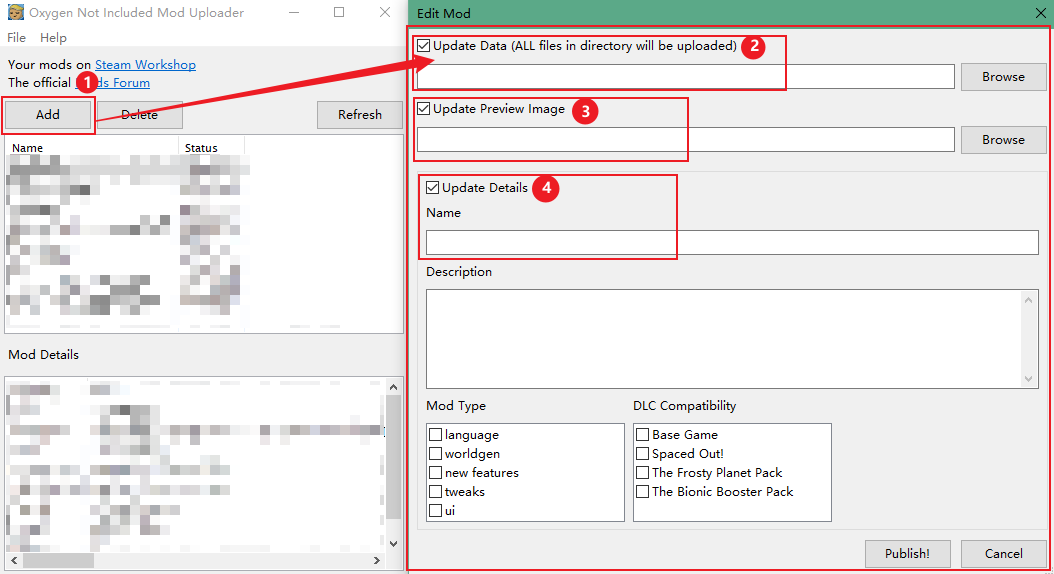Select Spaced Out! DLC compatibility

tap(643, 454)
